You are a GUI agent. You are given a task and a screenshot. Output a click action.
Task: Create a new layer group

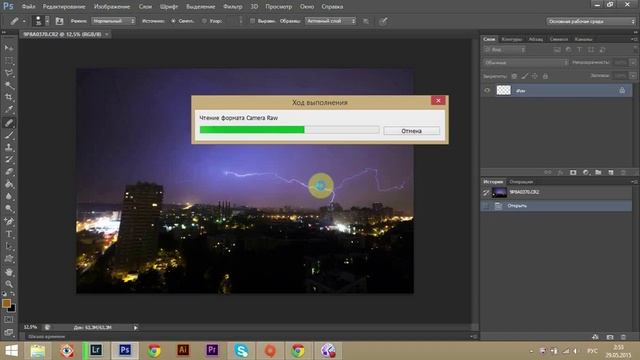pos(598,173)
